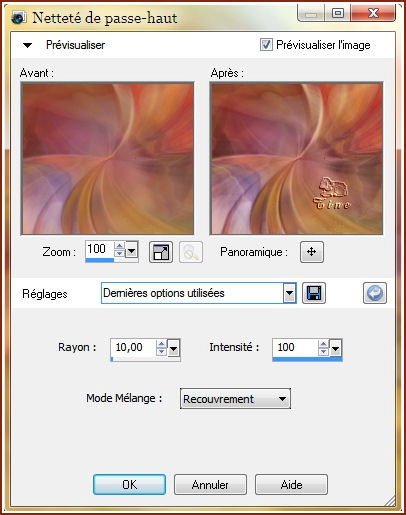Click into the Rayon 10,00 field
Viewport: 406px width, 515px height.
tap(133, 348)
